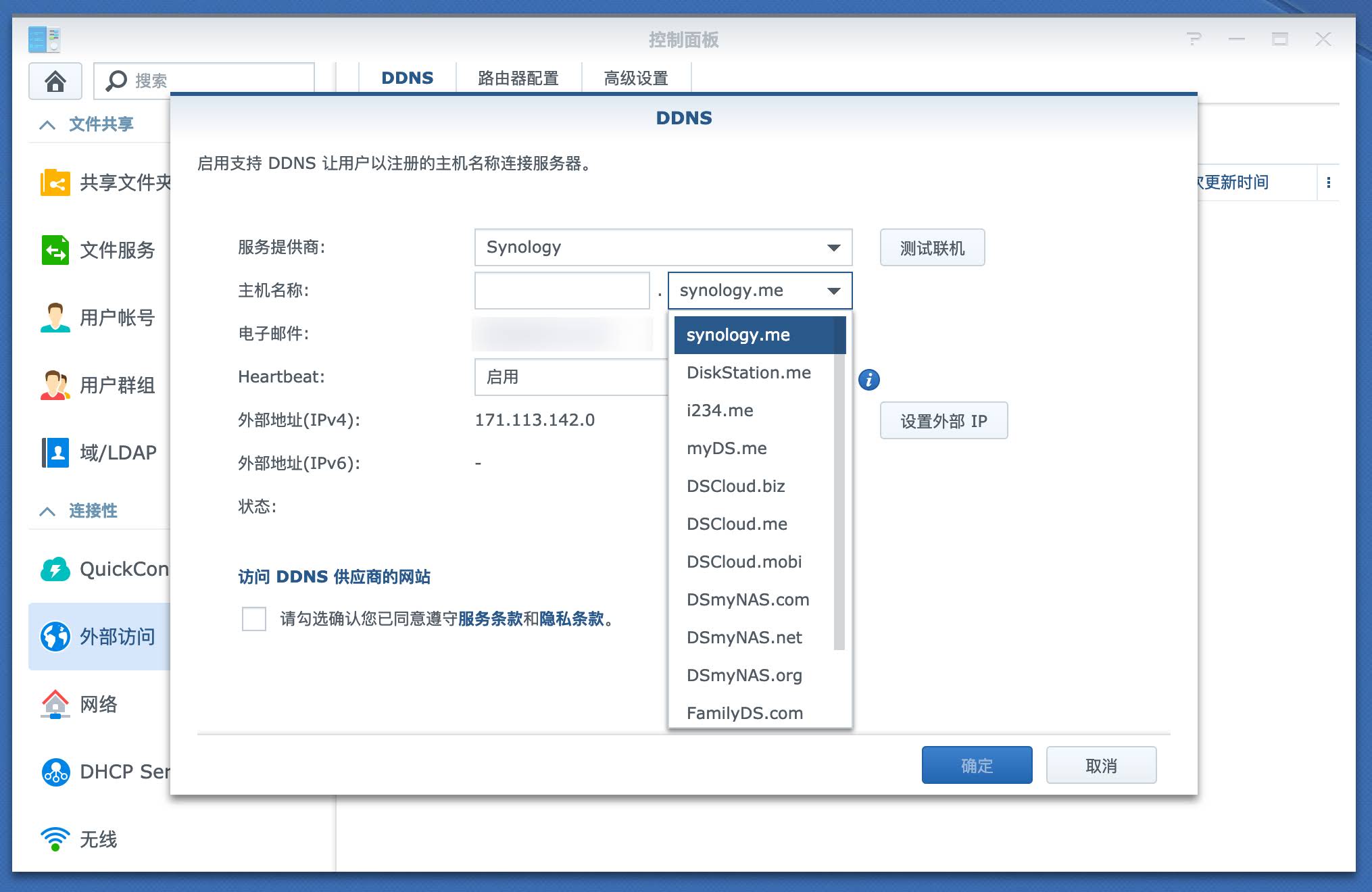The width and height of the screenshot is (1372, 892).
Task: Open User accounts (用户帐号) icon
Action: pyautogui.click(x=55, y=318)
